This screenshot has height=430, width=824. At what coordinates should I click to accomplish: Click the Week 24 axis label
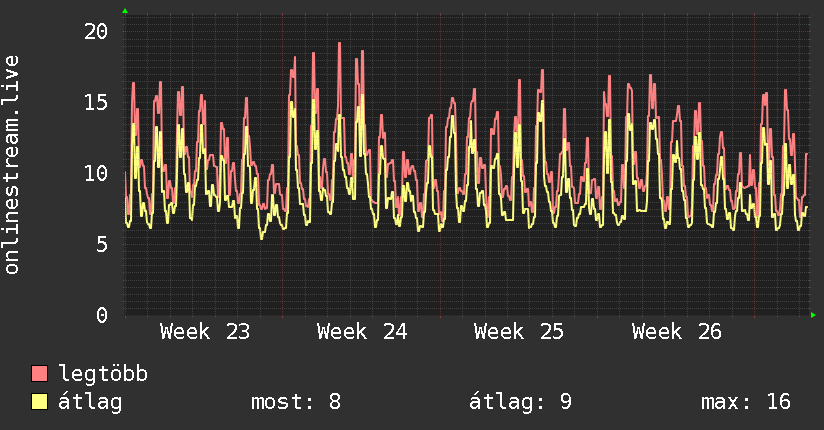point(362,332)
